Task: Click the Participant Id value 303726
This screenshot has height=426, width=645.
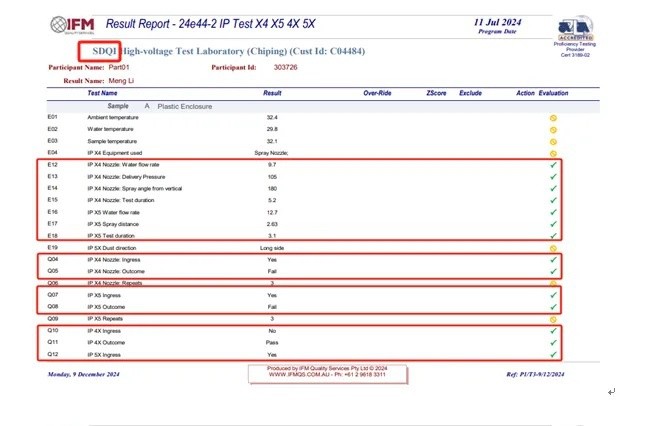Action: tap(287, 68)
